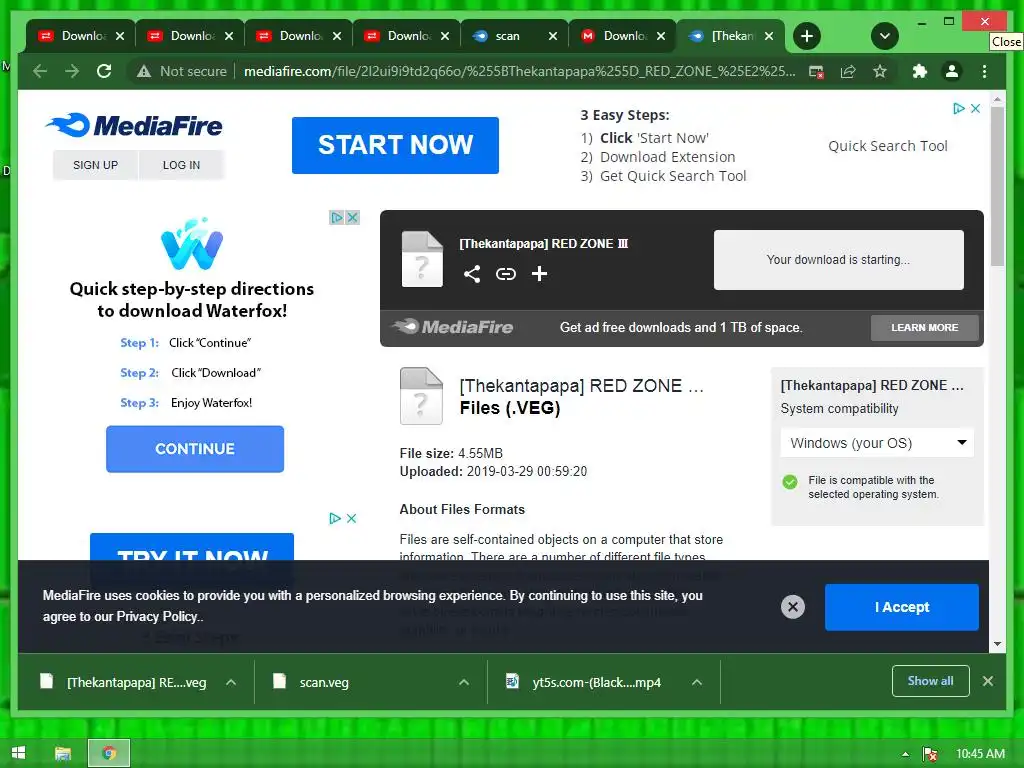Click the MediaFire logo in header
Screen dimensions: 1024x768
(x=135, y=125)
